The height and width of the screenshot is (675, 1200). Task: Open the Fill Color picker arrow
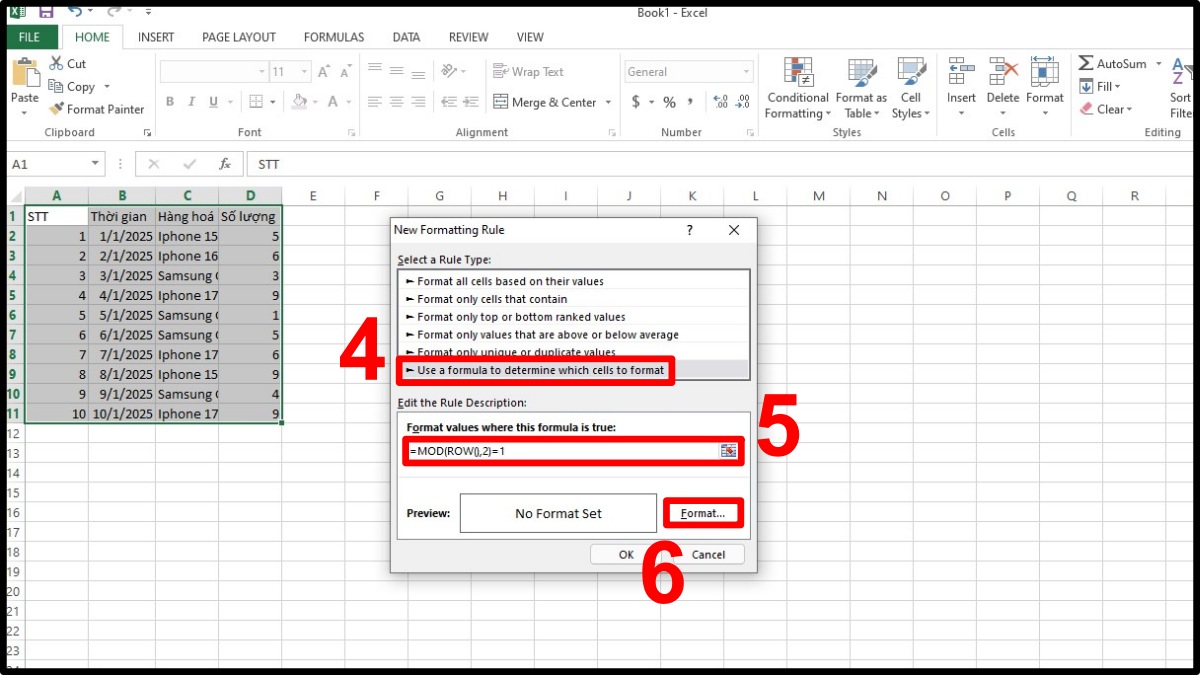click(x=315, y=102)
